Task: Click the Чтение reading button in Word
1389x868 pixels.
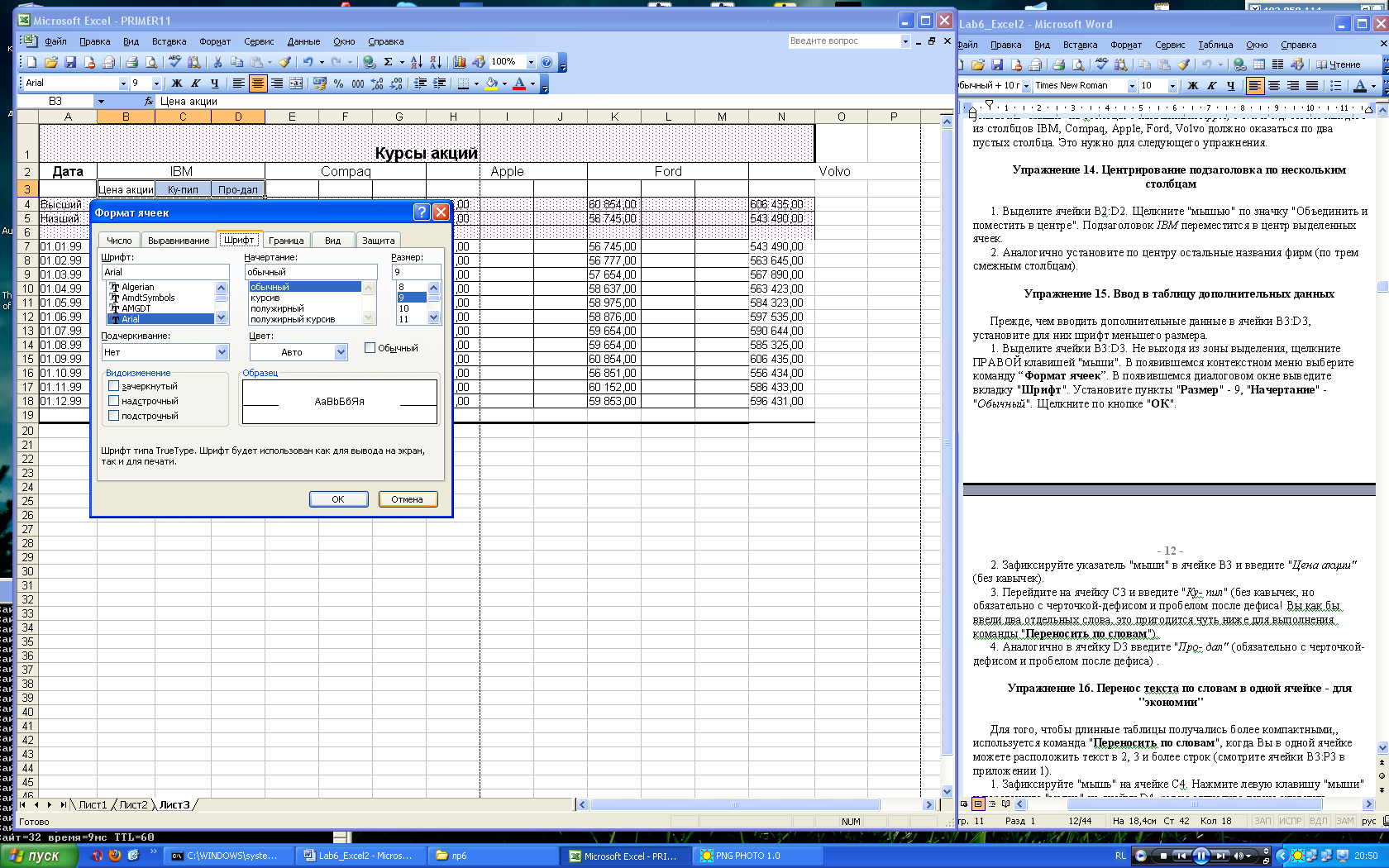Action: [1338, 64]
